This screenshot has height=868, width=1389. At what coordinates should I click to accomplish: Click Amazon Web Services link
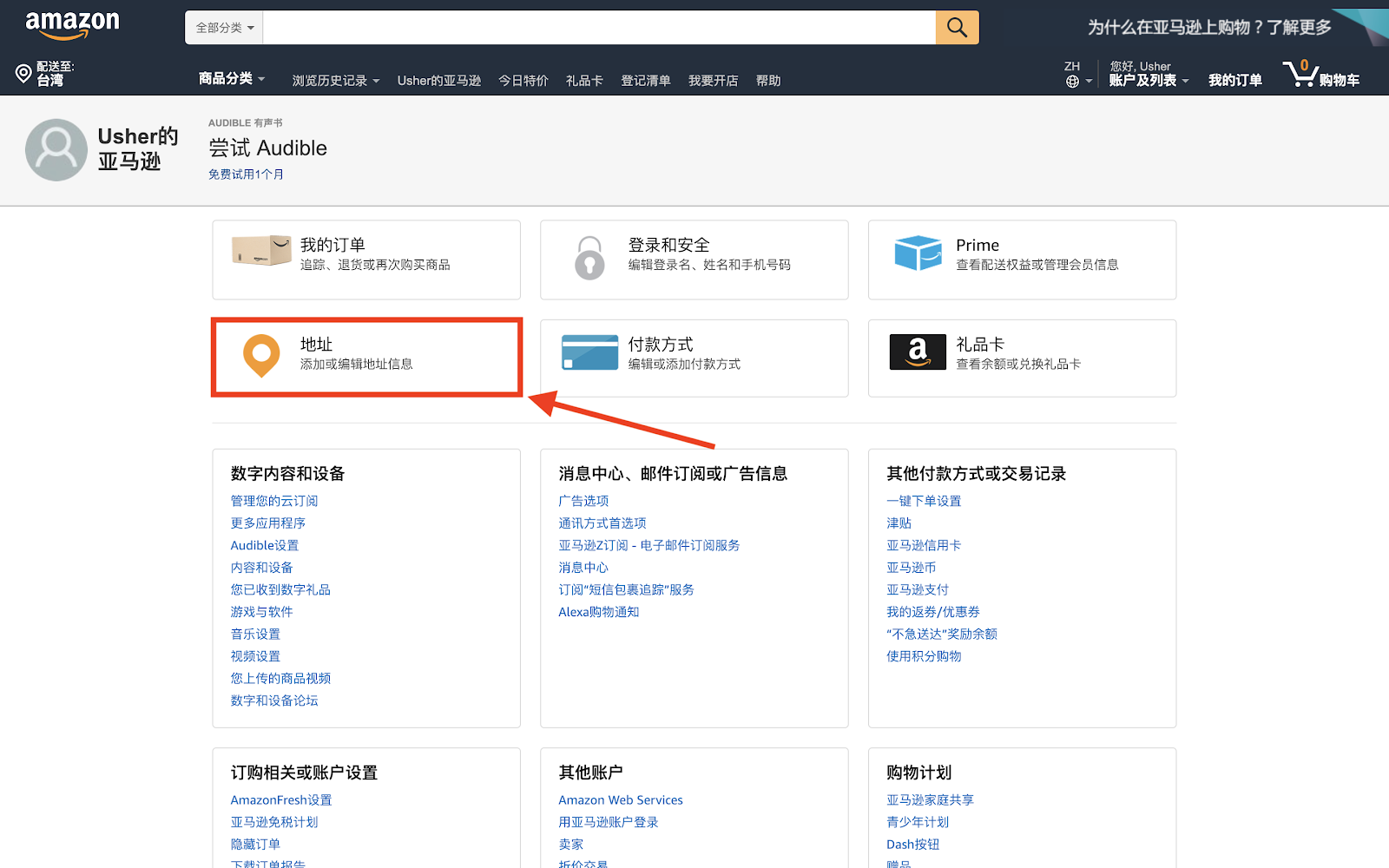[621, 800]
